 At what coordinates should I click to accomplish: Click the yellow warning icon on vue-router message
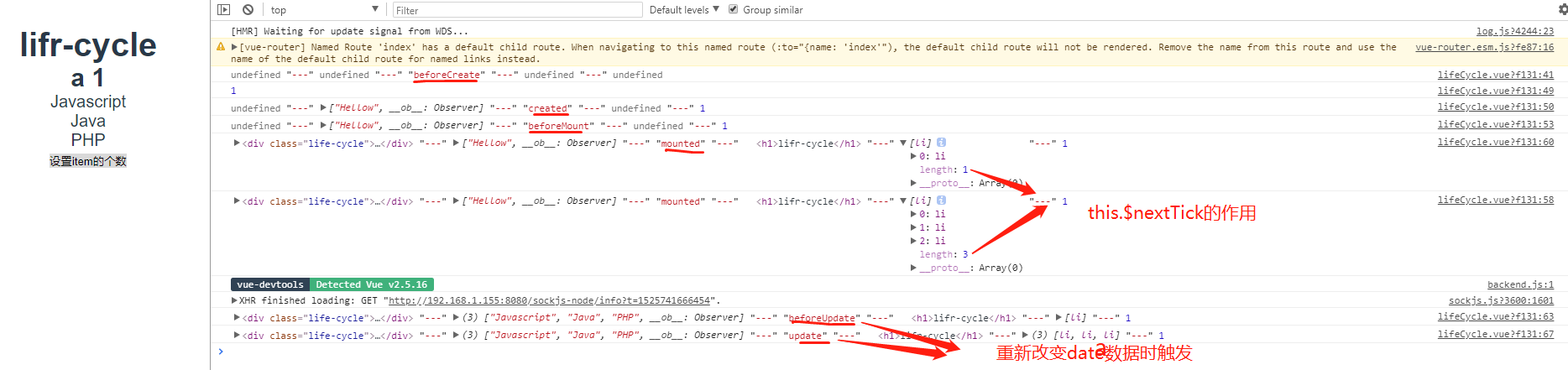221,47
